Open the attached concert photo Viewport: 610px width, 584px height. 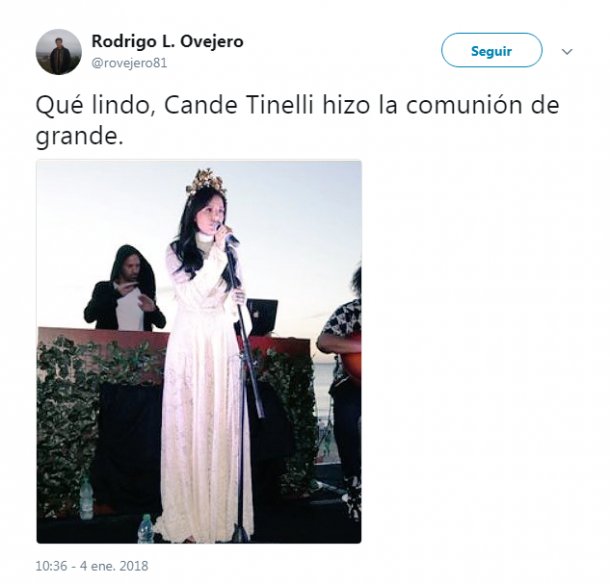pos(199,352)
